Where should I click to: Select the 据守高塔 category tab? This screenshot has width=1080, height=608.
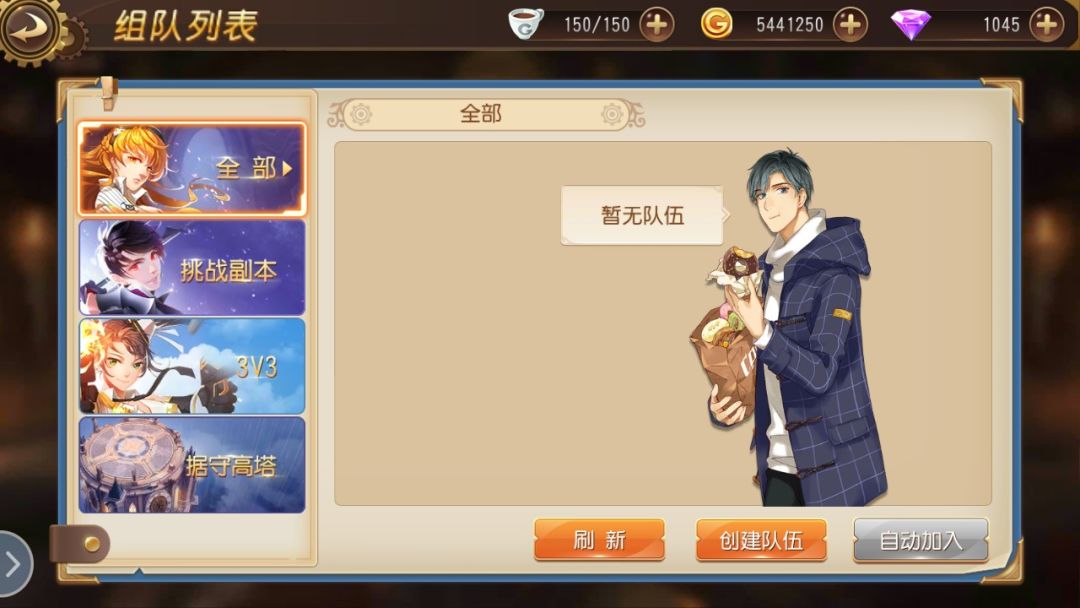coord(192,465)
